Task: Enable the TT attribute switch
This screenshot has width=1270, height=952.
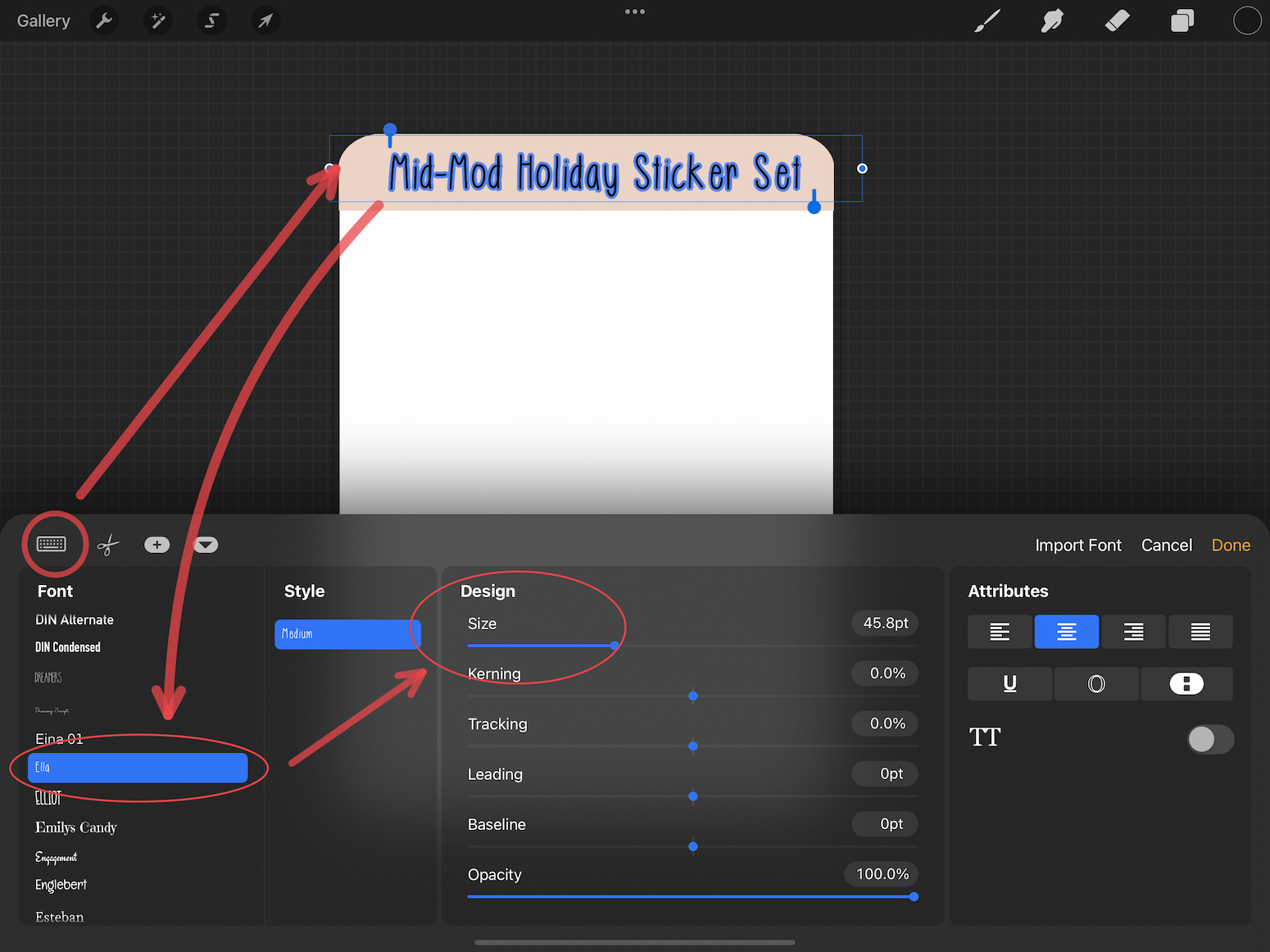Action: pos(1210,739)
